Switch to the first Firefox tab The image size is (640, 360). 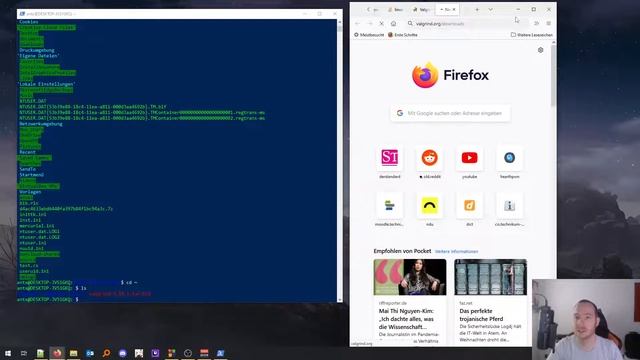[373, 9]
